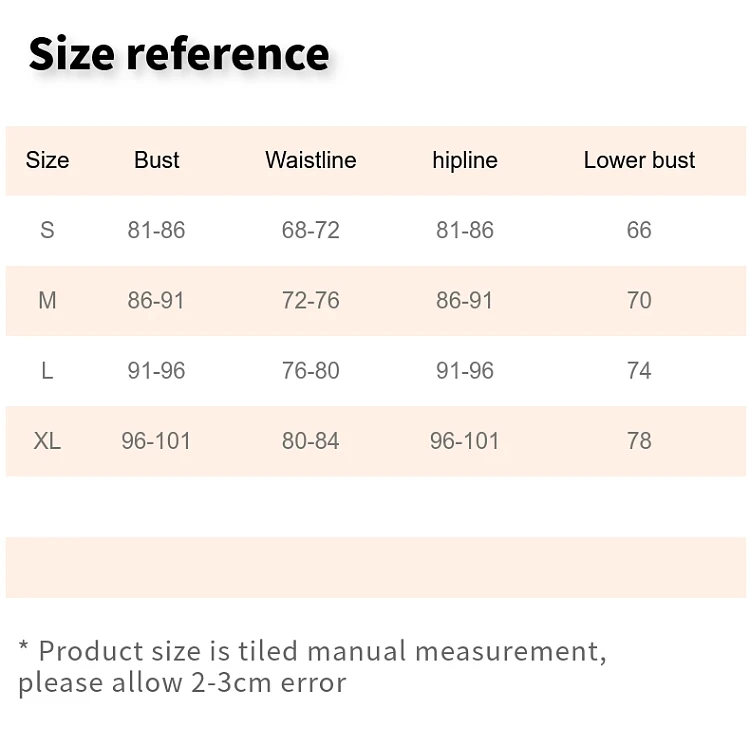Click the hipline column header

coord(465,160)
